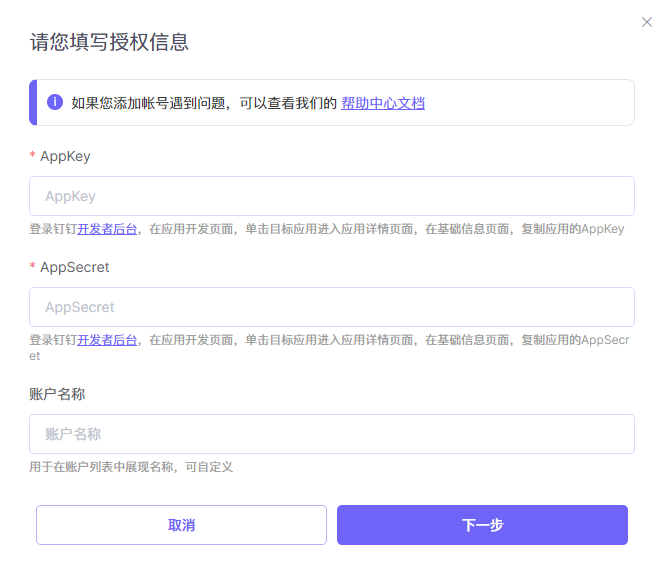Click the 取消 button
This screenshot has height=572, width=668.
point(181,525)
